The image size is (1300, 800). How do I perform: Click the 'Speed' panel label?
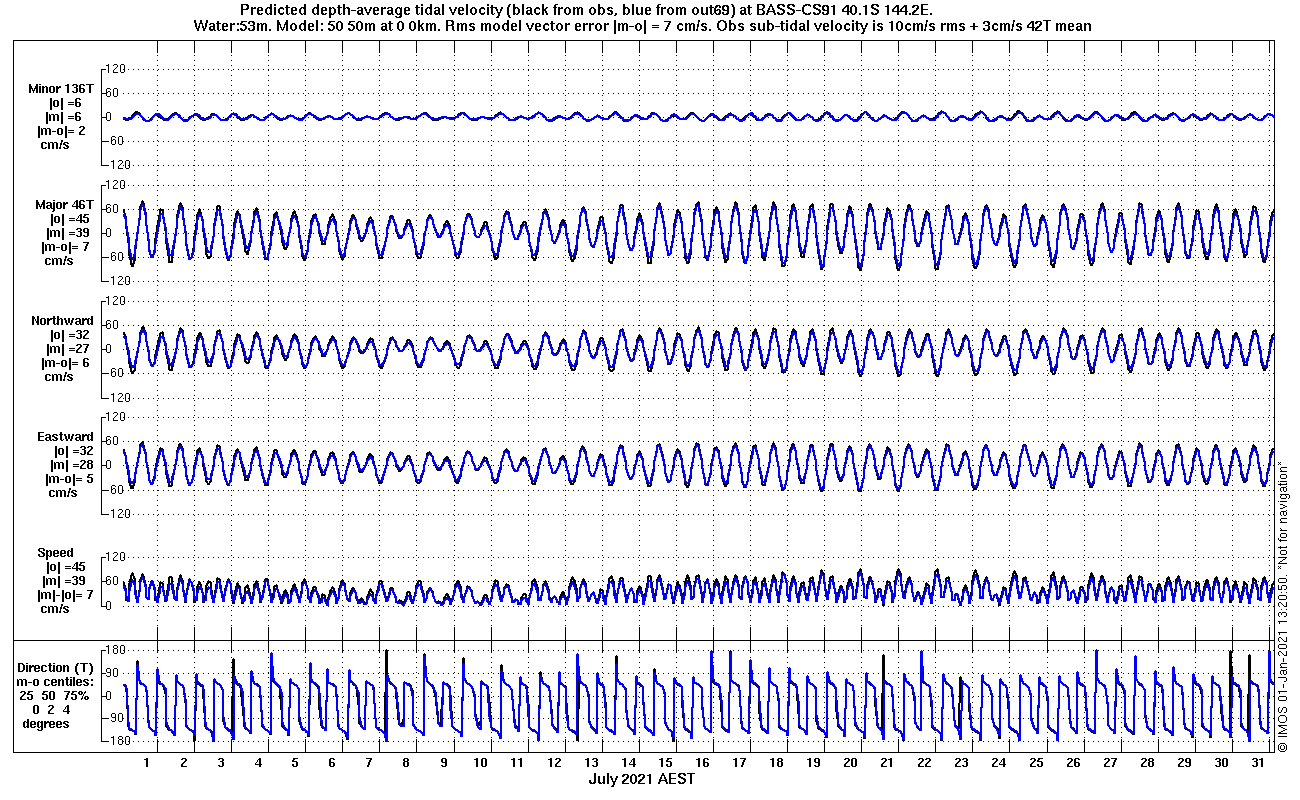55,553
